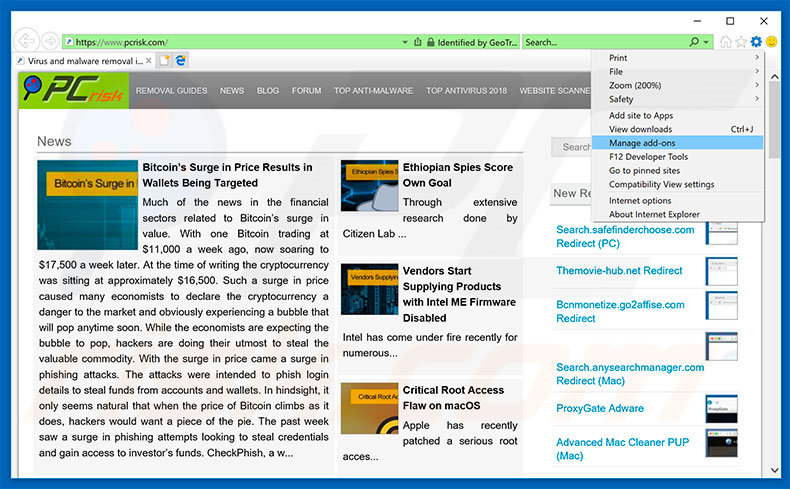Viewport: 790px width, 489px height.
Task: Click the browser Forward arrow button
Action: (x=50, y=41)
